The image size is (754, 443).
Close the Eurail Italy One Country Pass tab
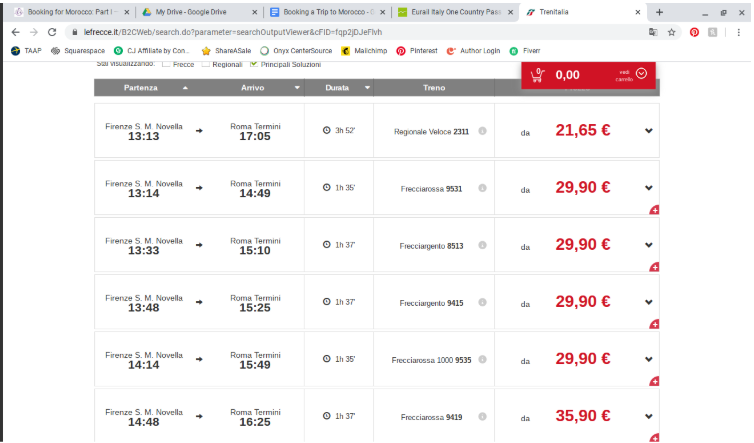tap(510, 13)
